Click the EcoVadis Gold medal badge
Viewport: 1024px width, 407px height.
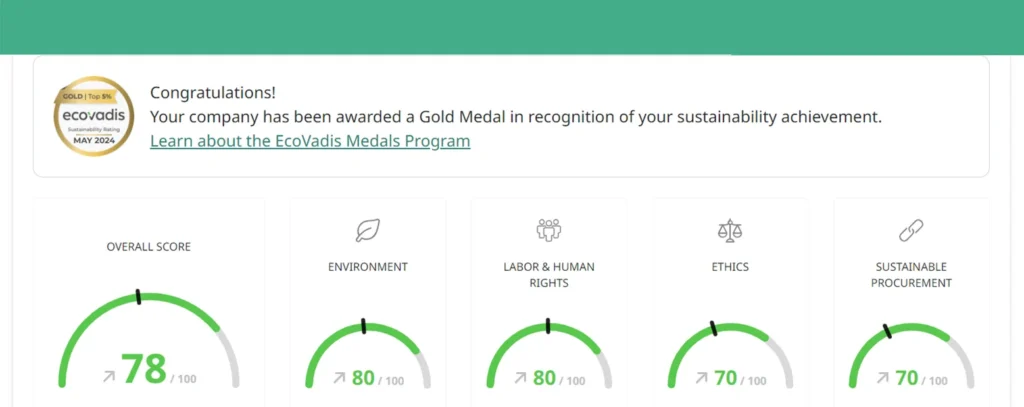click(93, 117)
